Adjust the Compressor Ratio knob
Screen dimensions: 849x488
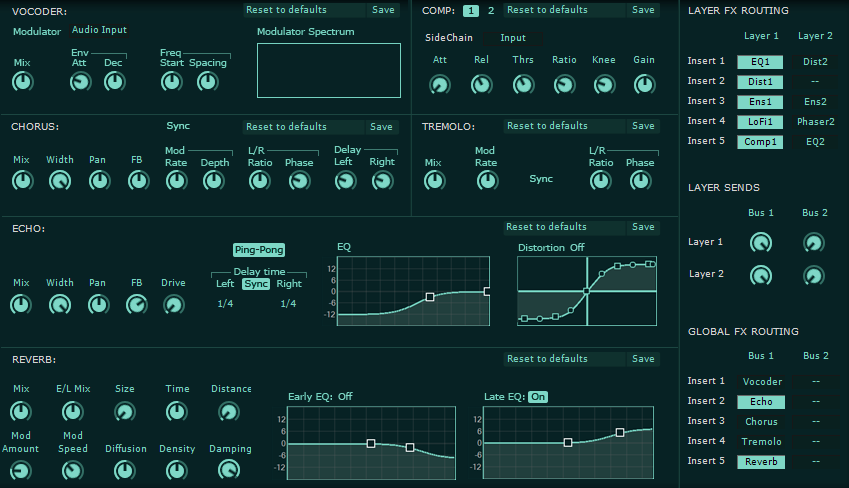tap(564, 85)
